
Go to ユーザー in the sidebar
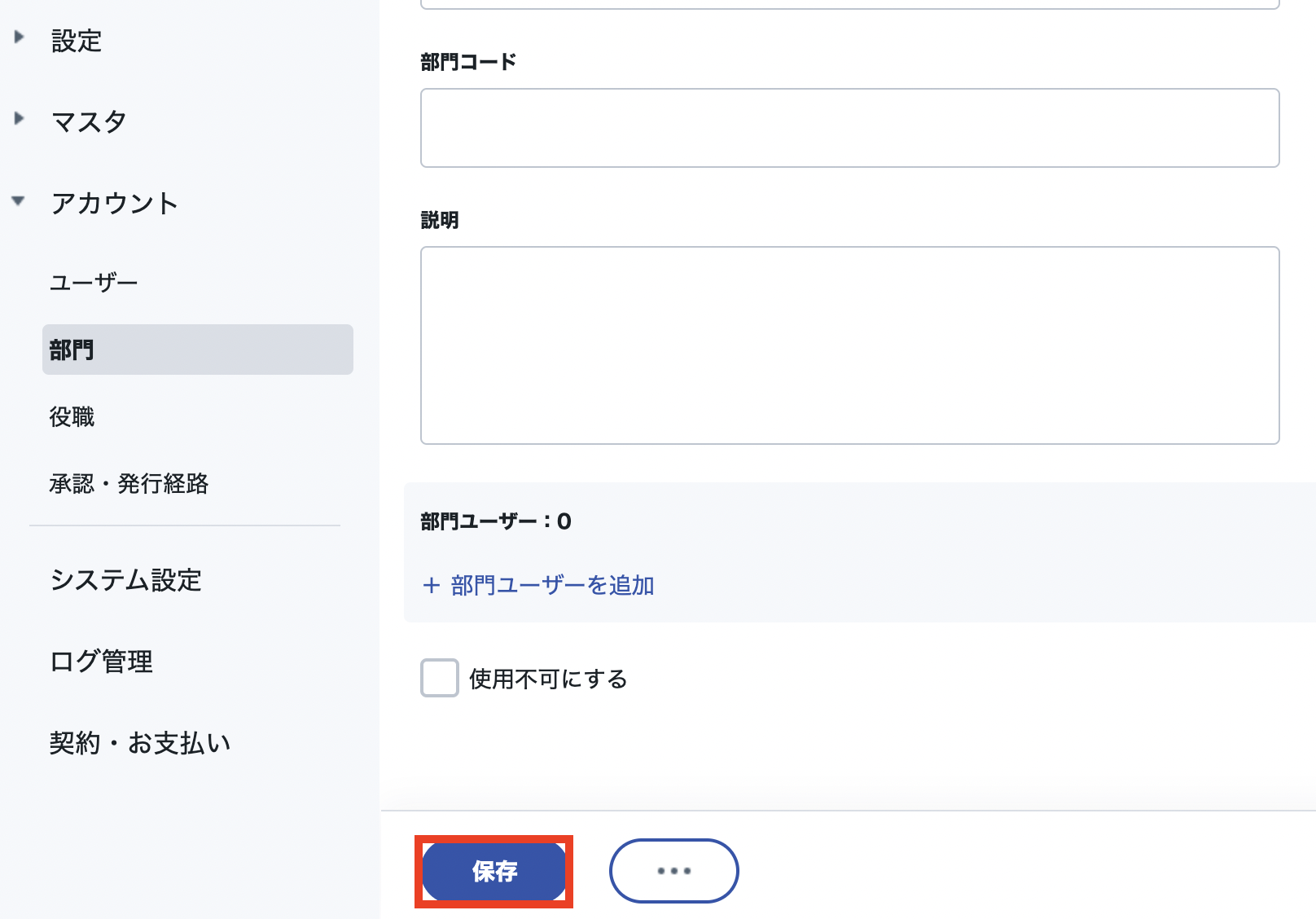94,283
